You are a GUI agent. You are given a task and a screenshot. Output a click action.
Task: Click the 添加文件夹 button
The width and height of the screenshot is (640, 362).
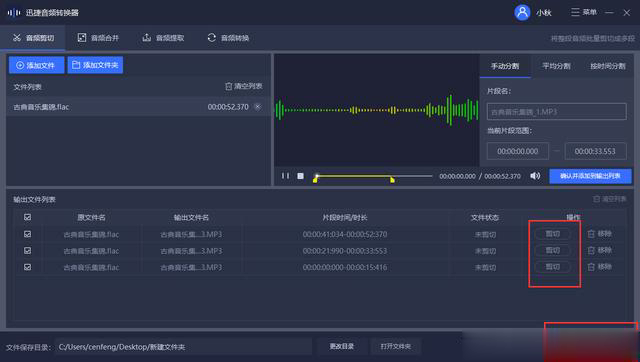coord(96,65)
